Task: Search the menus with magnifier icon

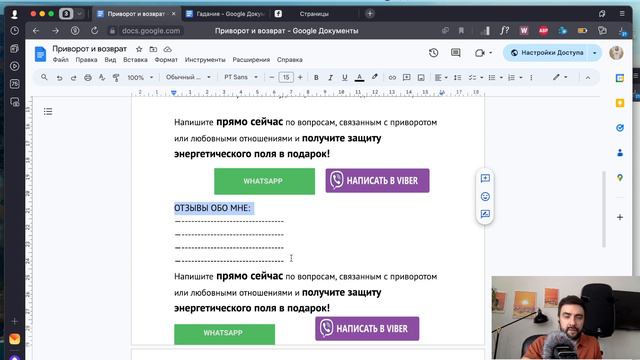Action: pyautogui.click(x=44, y=77)
